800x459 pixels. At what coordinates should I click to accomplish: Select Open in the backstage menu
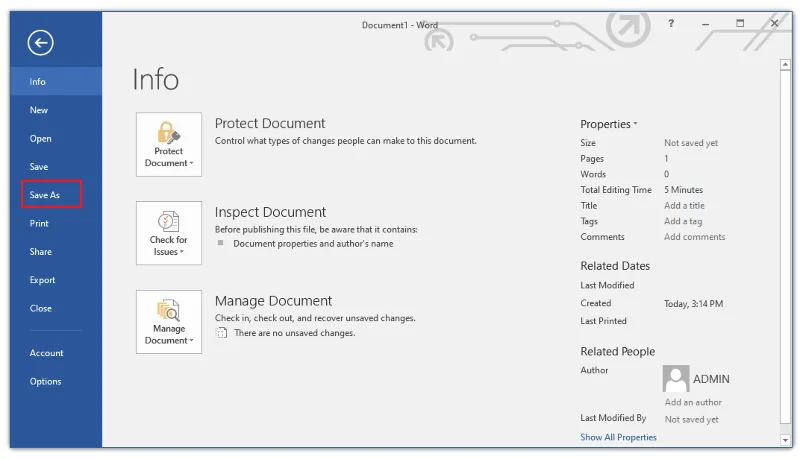coord(56,139)
